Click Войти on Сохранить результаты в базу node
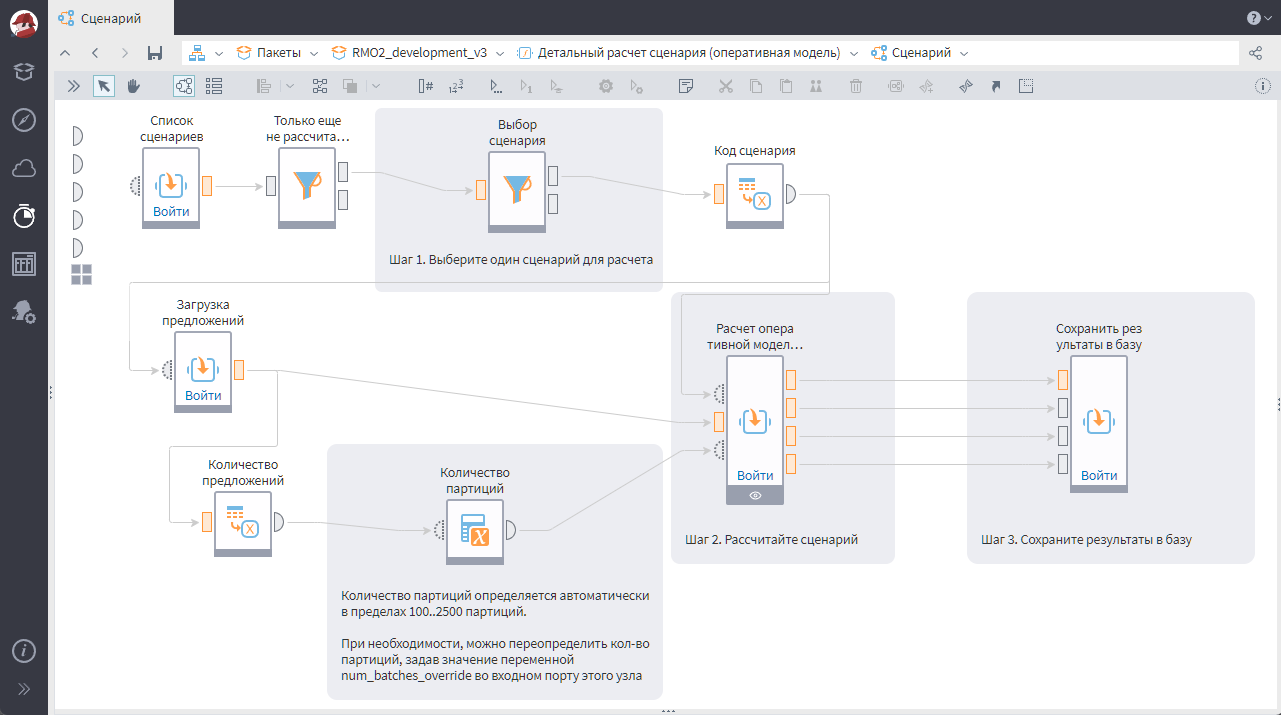The image size is (1281, 715). [x=1099, y=476]
